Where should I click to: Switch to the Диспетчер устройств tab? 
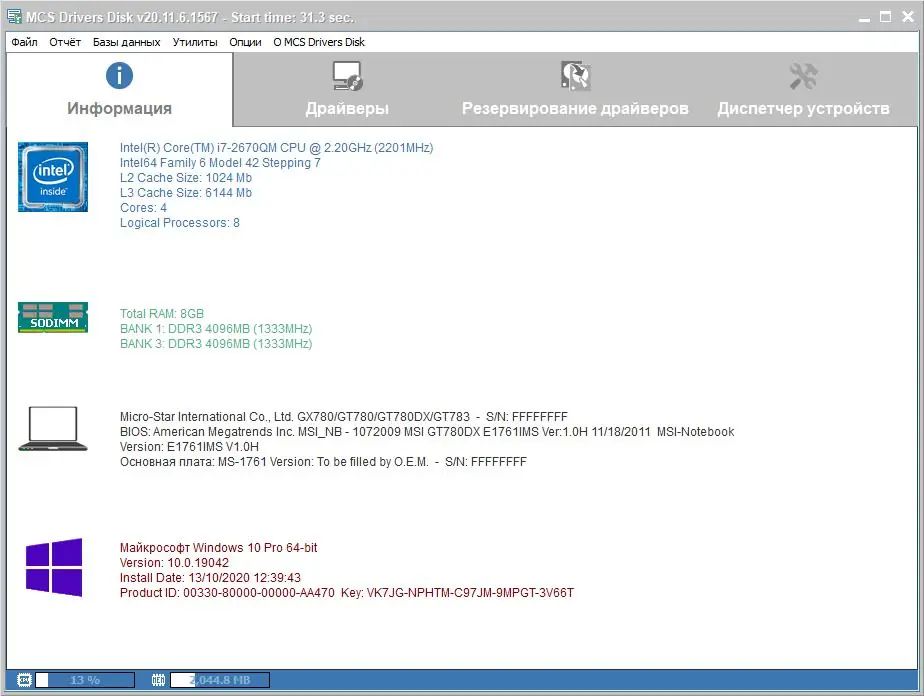[803, 89]
